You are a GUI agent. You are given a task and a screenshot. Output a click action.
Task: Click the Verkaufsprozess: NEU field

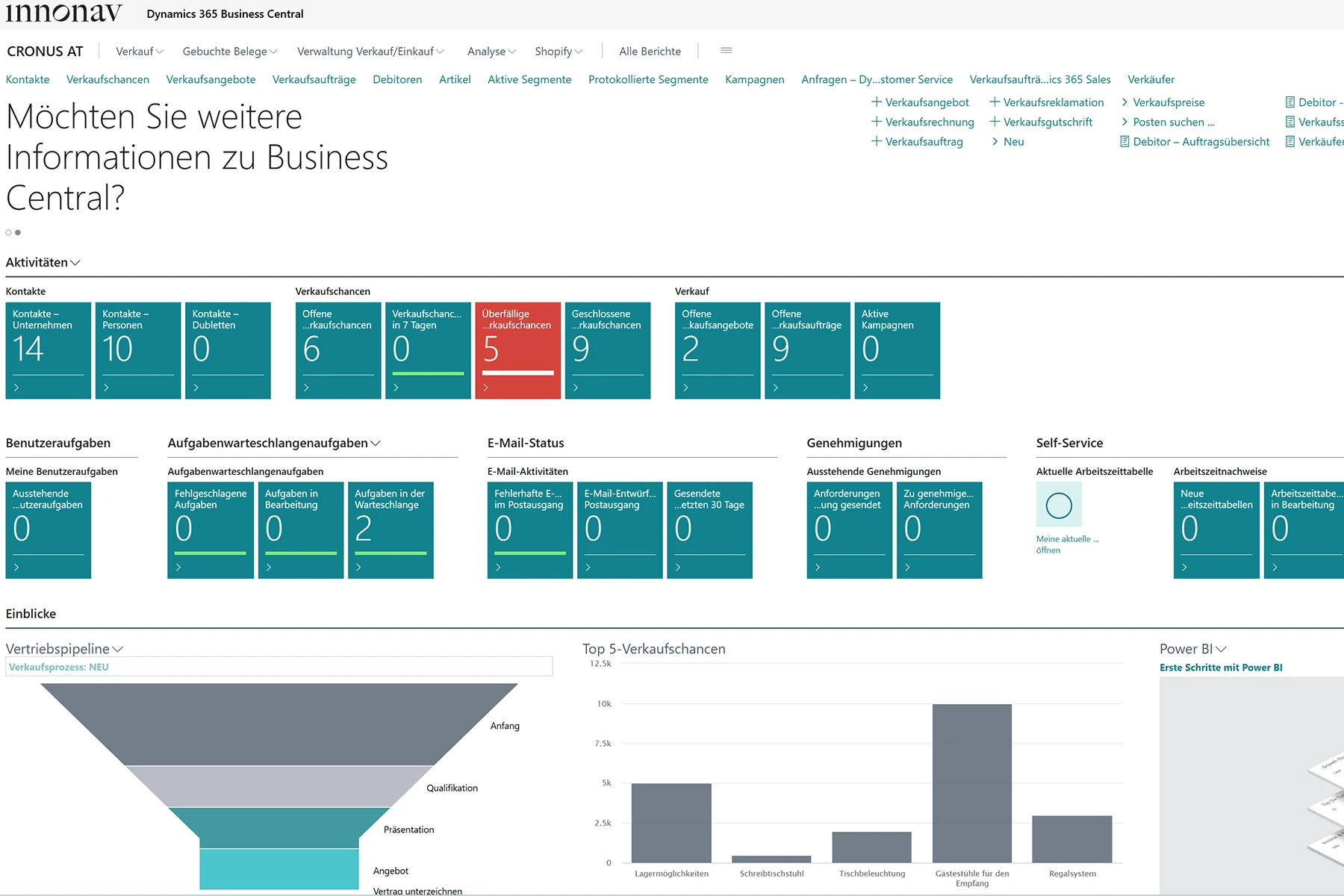coord(279,667)
